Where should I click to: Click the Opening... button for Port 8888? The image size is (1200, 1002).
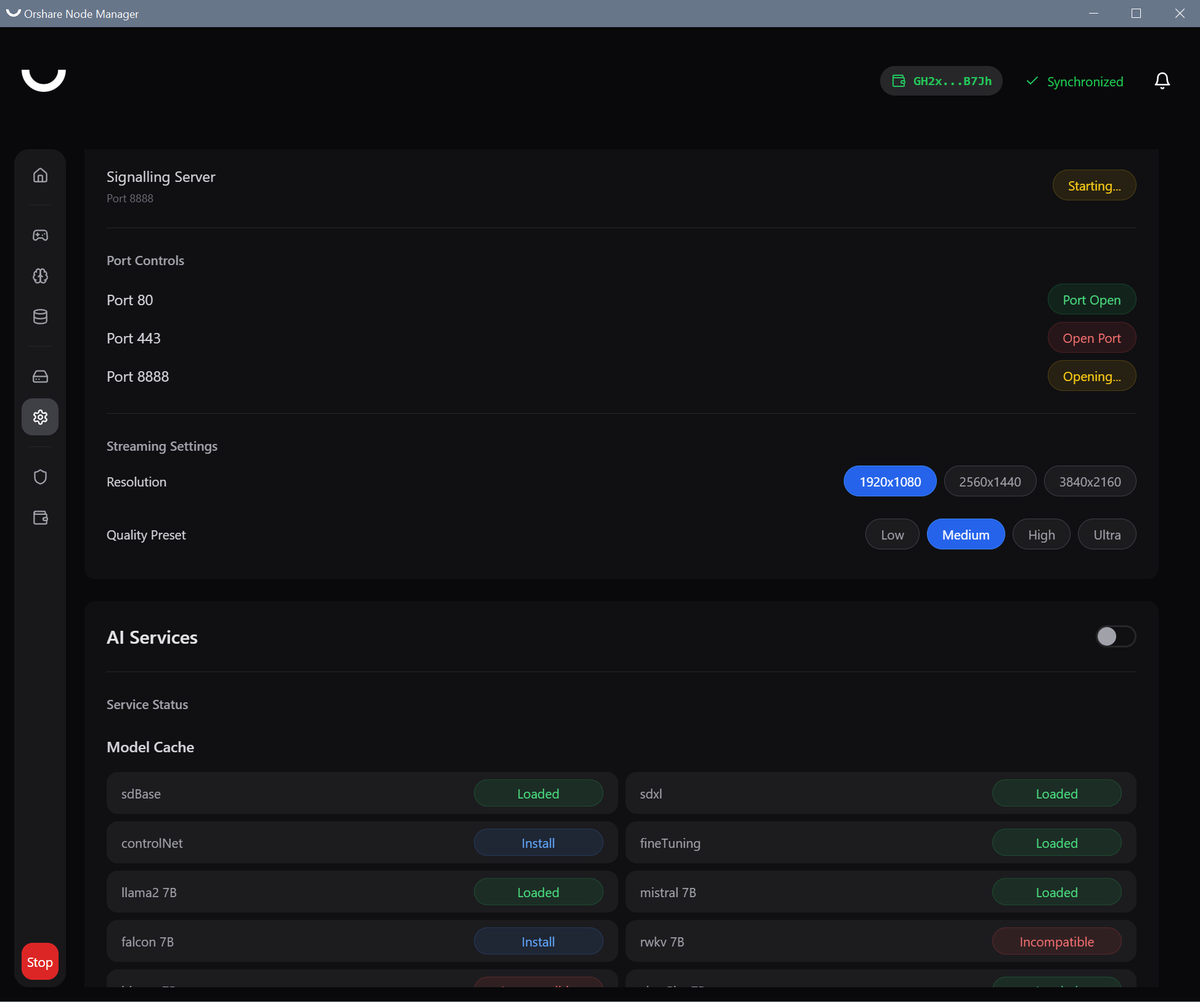[x=1092, y=376]
